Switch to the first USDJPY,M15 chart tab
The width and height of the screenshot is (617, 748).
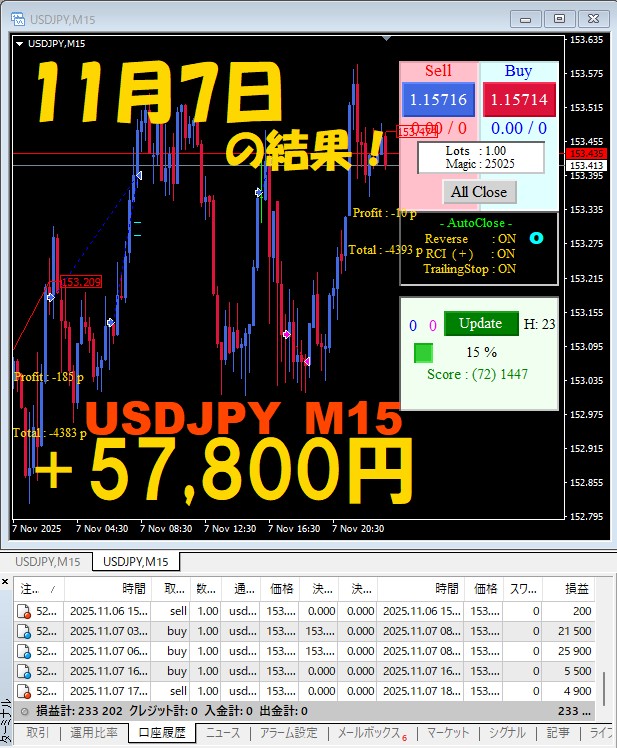point(47,561)
